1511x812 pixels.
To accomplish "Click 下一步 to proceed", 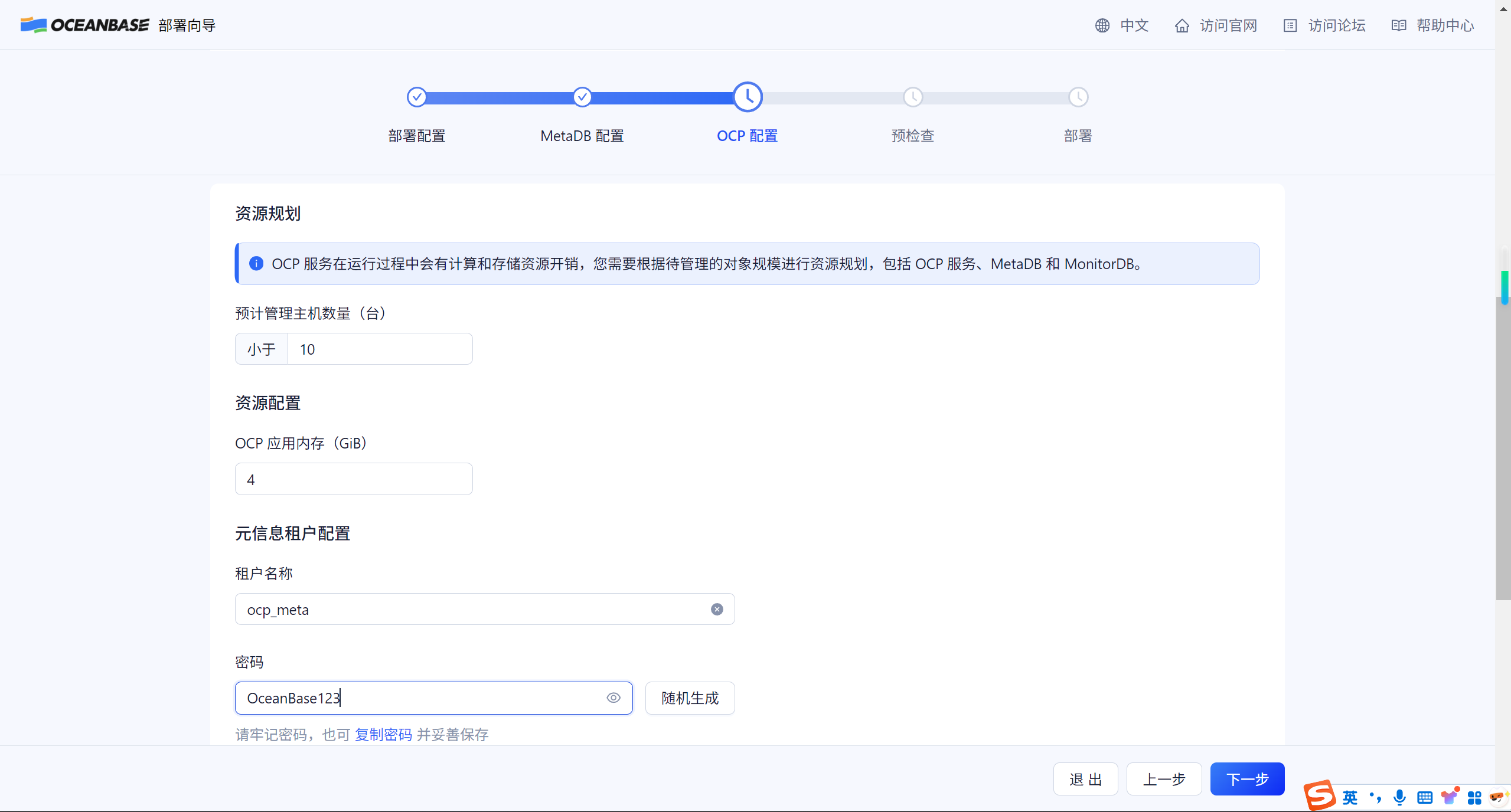I will click(1246, 778).
